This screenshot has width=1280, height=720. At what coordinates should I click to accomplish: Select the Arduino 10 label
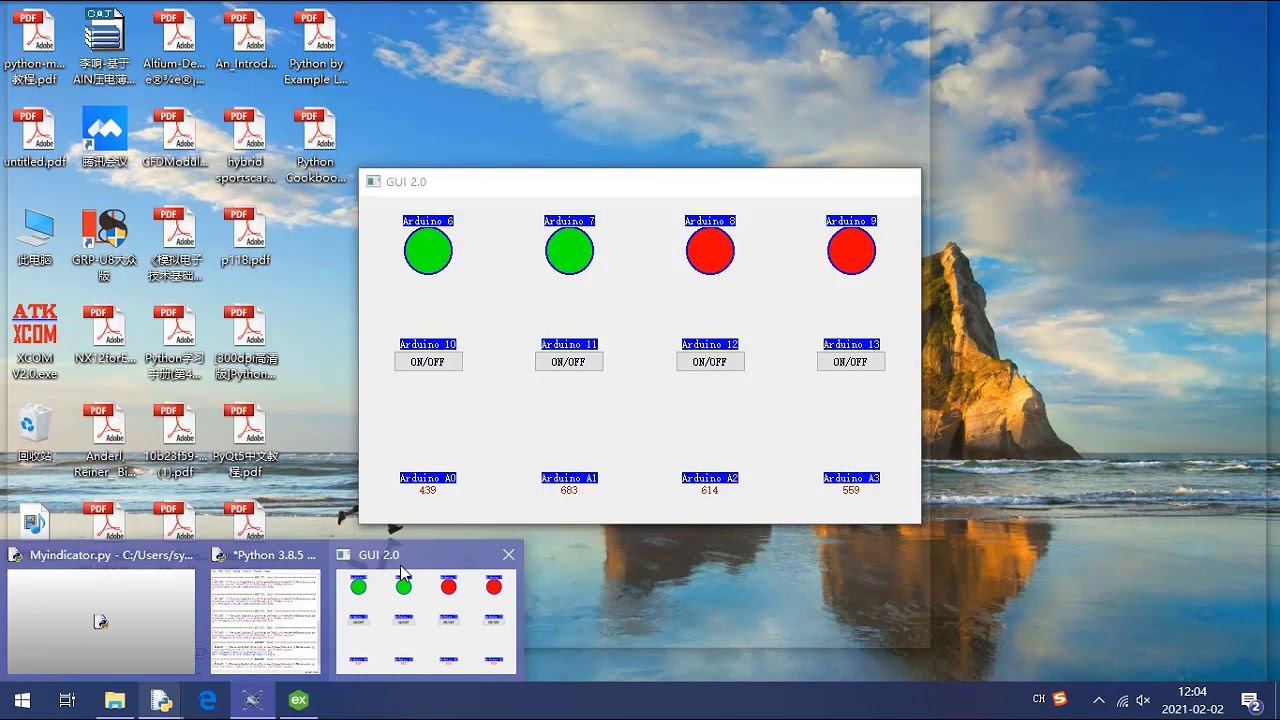pyautogui.click(x=428, y=344)
